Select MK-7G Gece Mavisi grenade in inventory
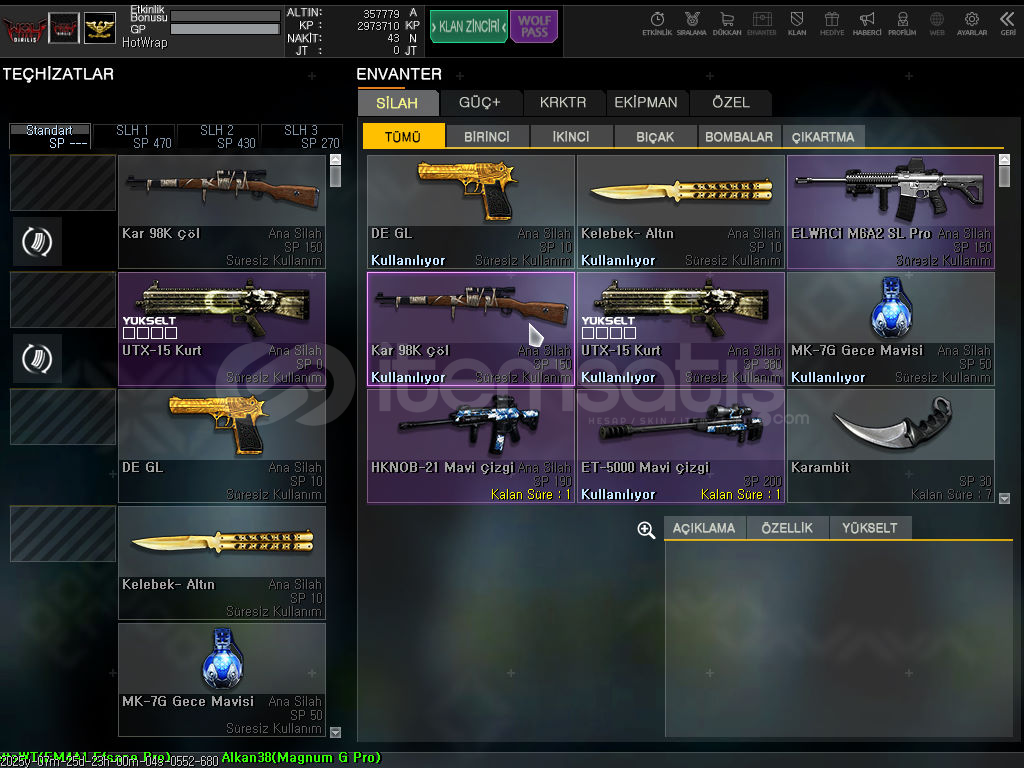This screenshot has height=768, width=1024. click(891, 329)
